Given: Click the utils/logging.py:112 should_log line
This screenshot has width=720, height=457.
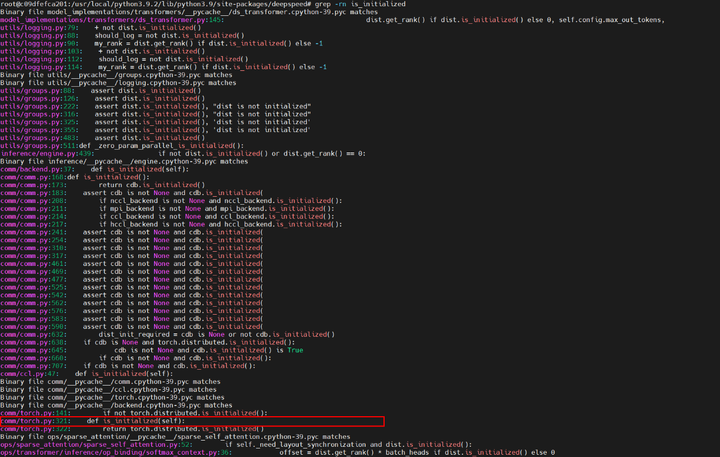Looking at the screenshot, I should tap(124, 59).
